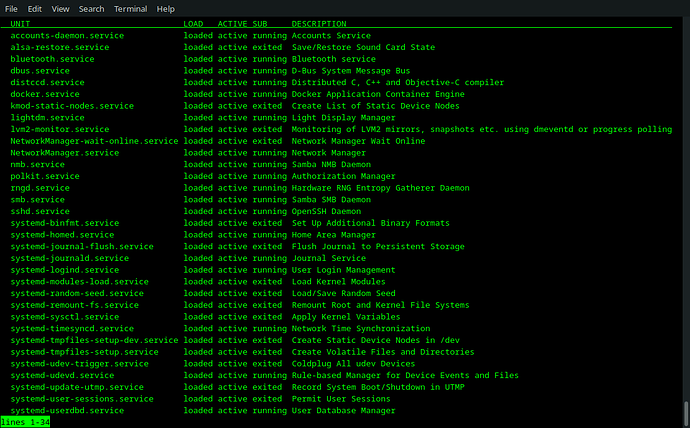Select dbus.service text

tap(40, 71)
